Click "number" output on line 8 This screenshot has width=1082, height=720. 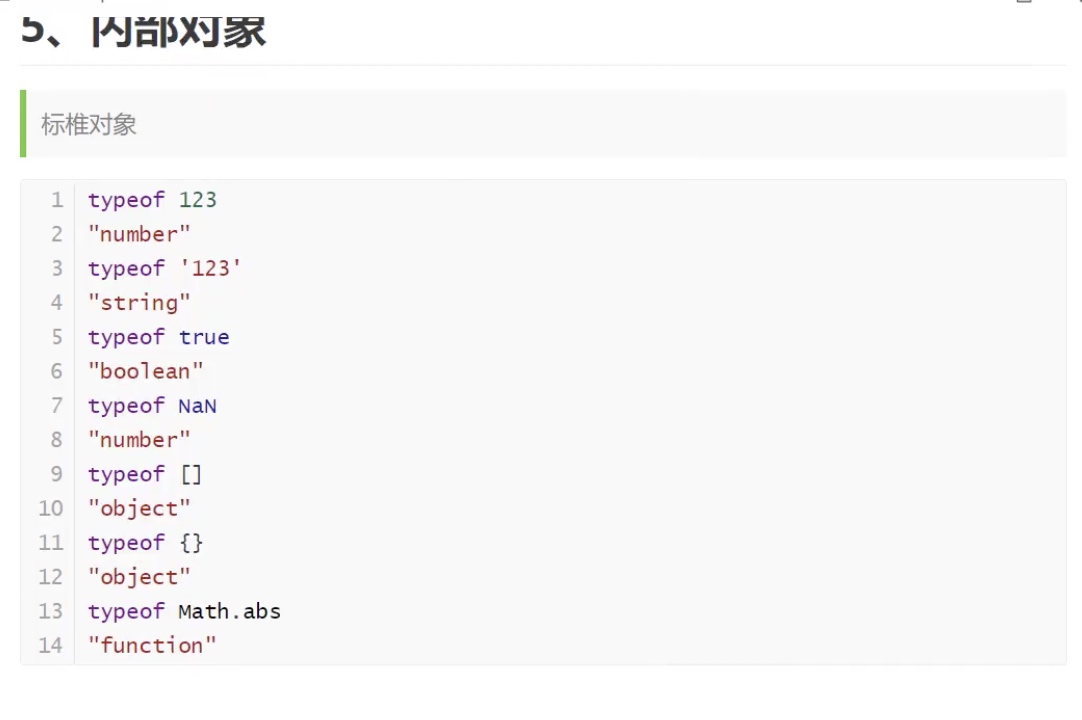point(139,439)
